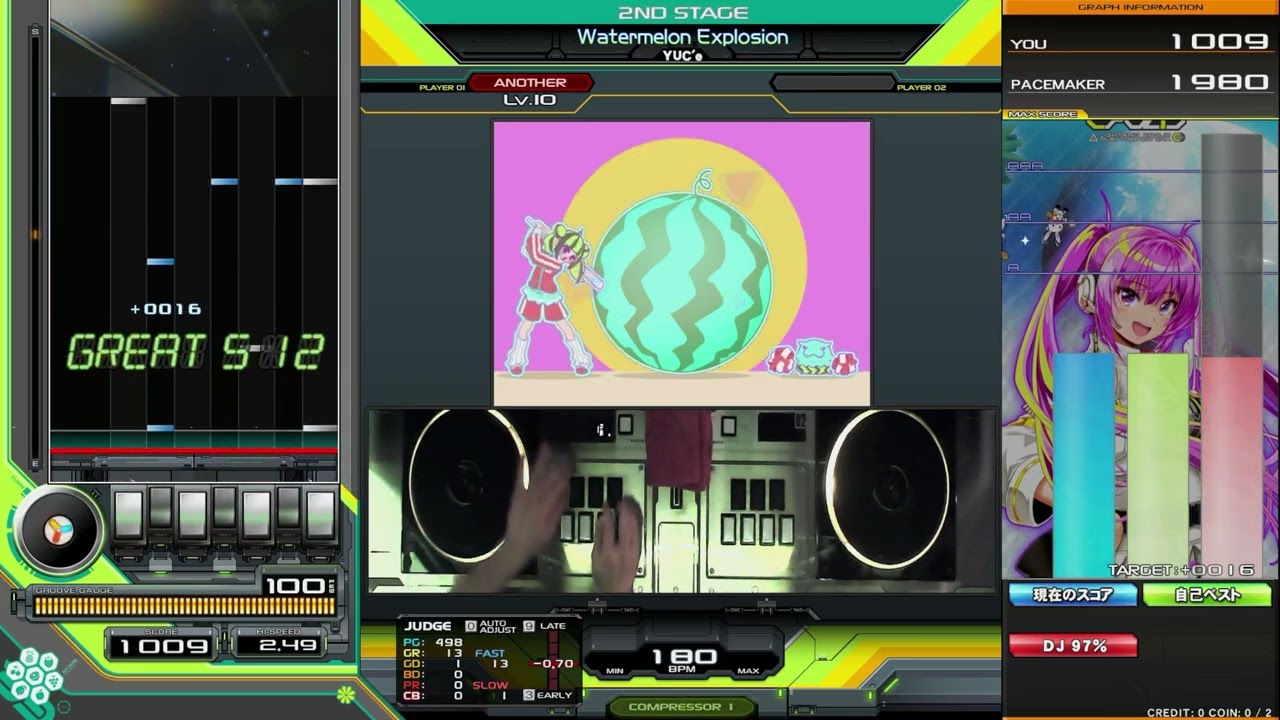Click the 自己ベスト button
The height and width of the screenshot is (720, 1280).
pyautogui.click(x=1207, y=595)
